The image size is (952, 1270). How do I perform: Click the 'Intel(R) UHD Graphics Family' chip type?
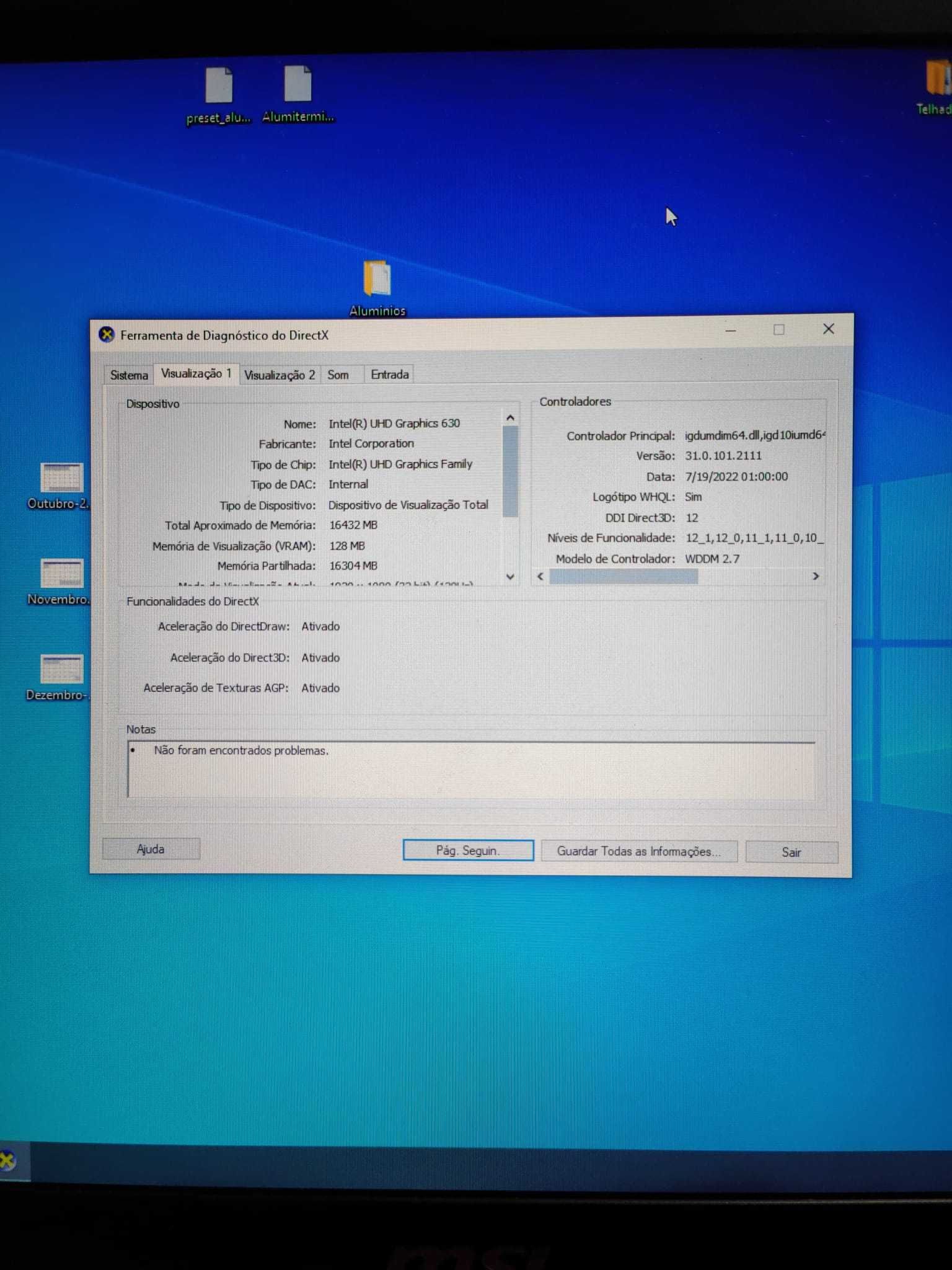[400, 464]
